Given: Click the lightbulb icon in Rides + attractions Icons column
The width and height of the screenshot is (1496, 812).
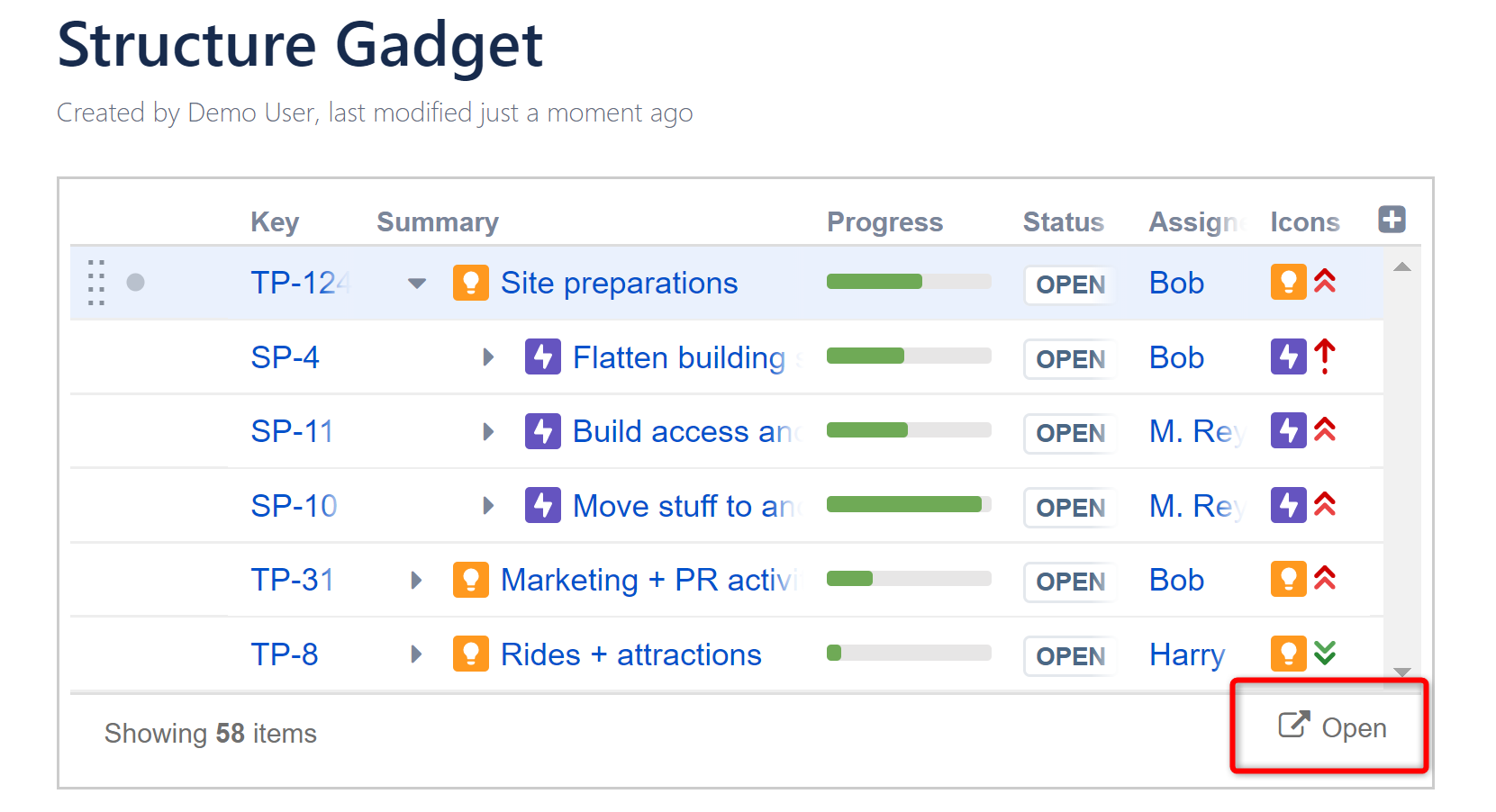Looking at the screenshot, I should [x=1288, y=654].
